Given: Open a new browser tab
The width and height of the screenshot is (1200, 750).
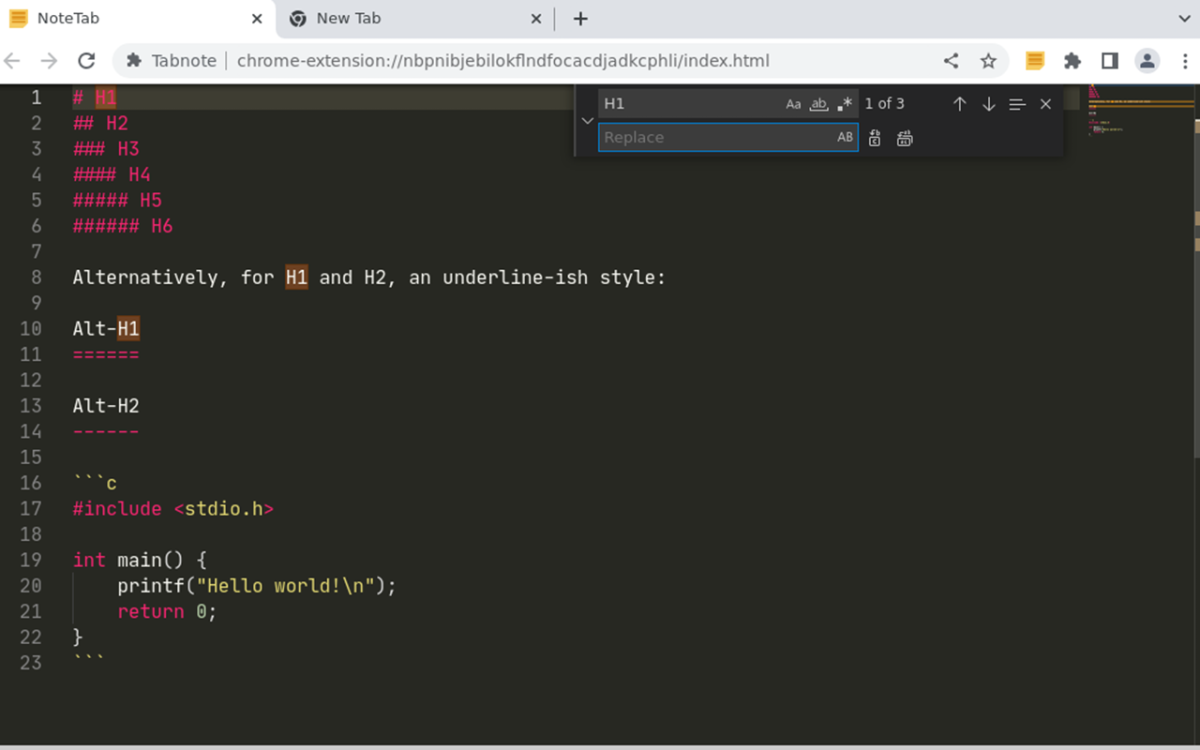Looking at the screenshot, I should 580,19.
